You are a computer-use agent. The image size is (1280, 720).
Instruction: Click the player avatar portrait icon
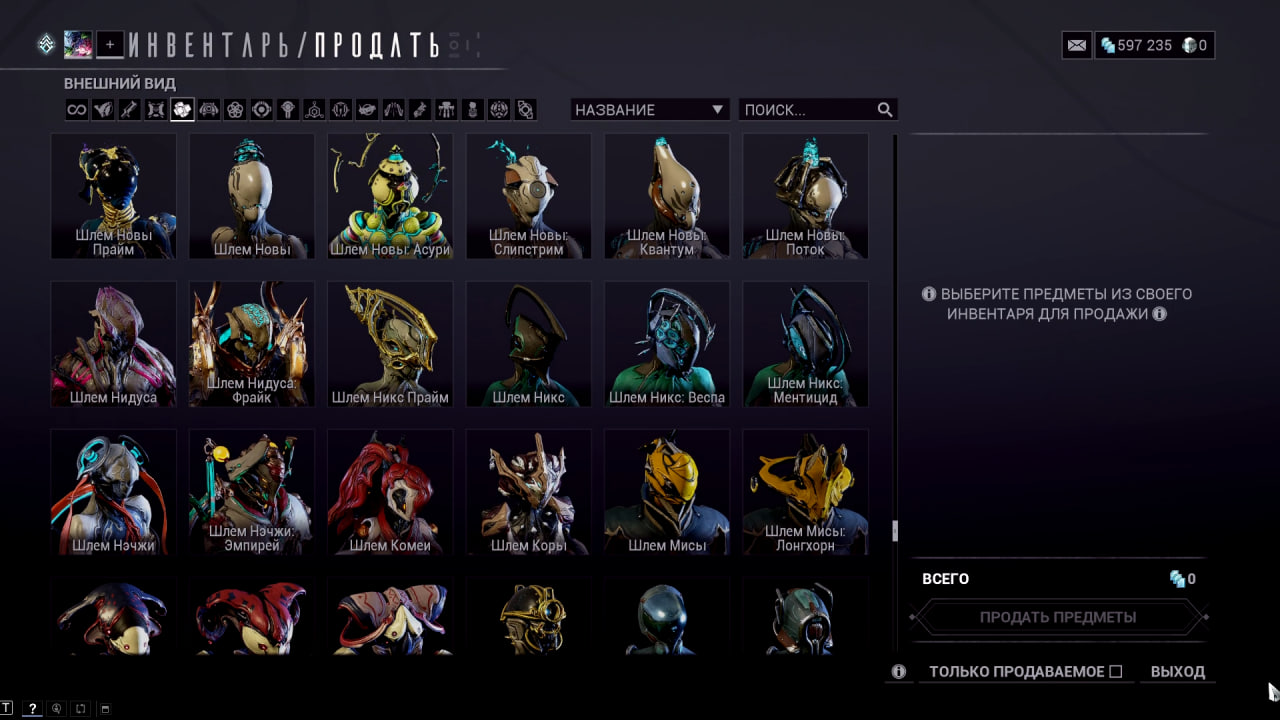[79, 44]
